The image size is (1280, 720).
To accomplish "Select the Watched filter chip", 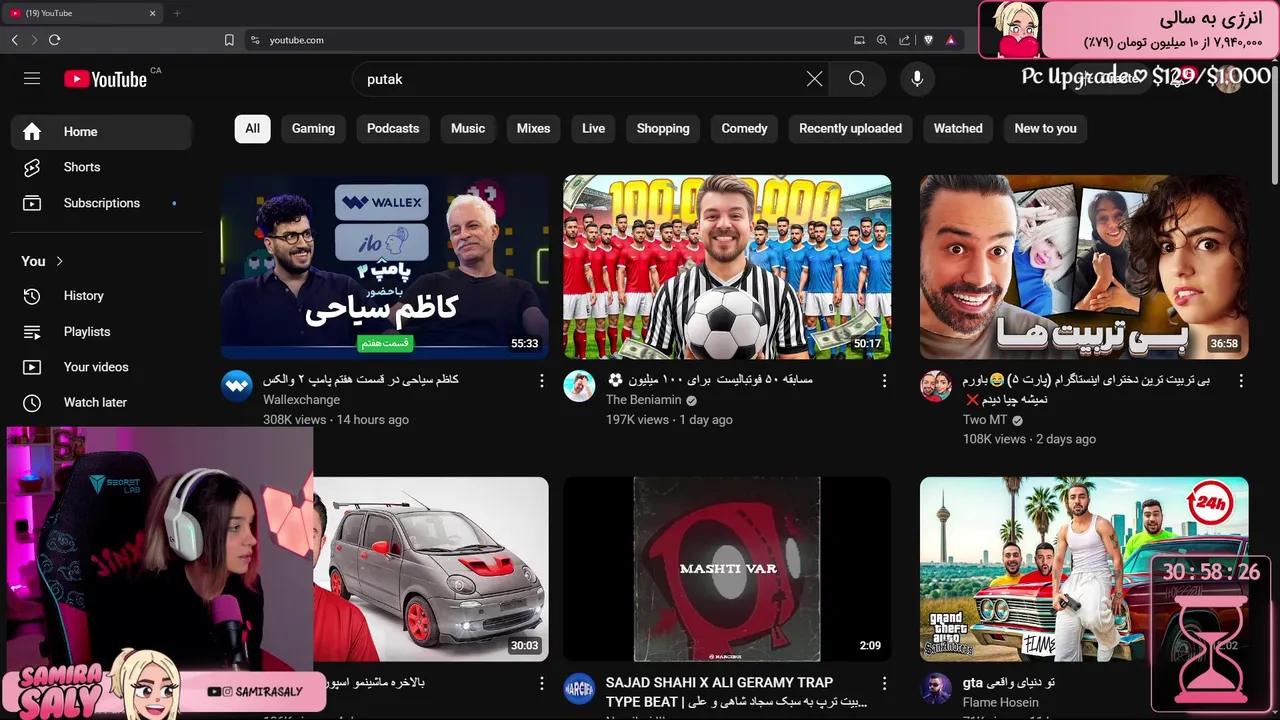I will (x=958, y=128).
